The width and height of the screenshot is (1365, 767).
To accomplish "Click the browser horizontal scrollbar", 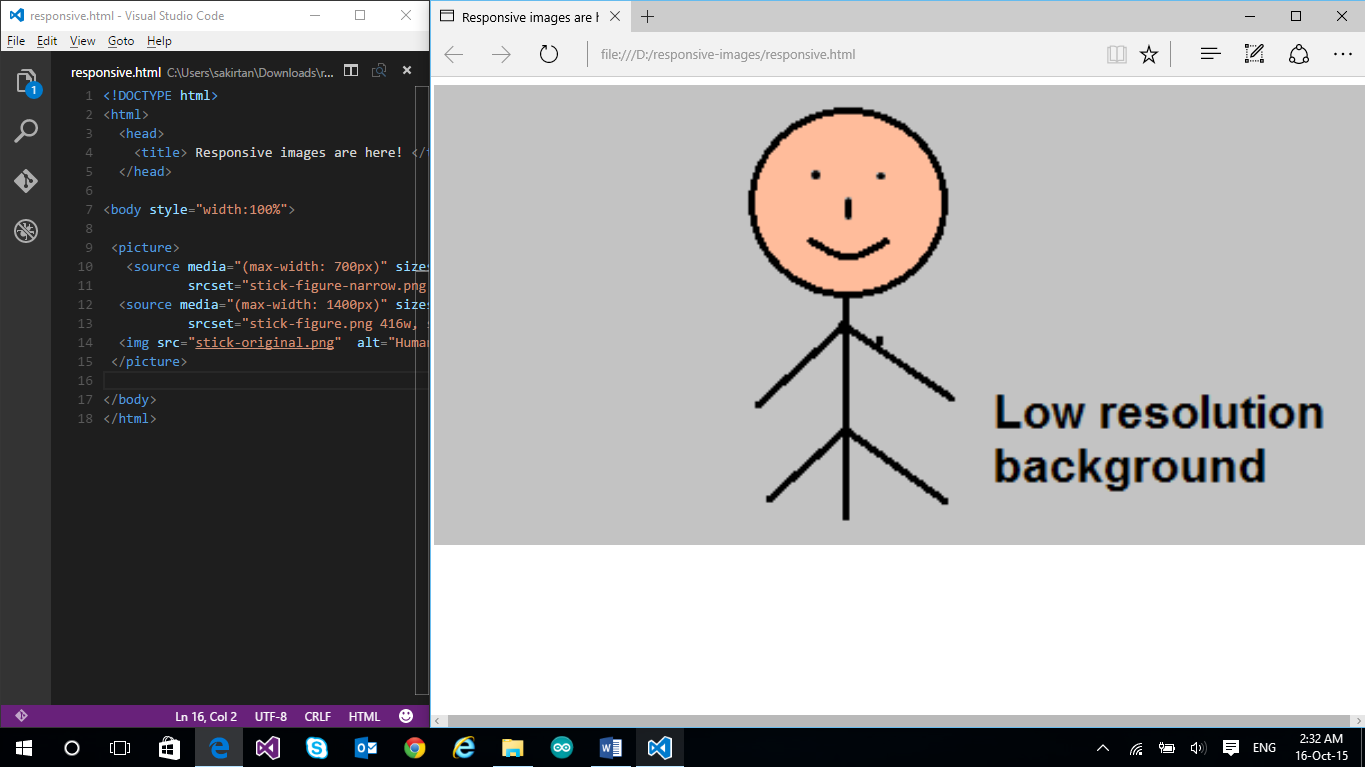I will coord(890,720).
